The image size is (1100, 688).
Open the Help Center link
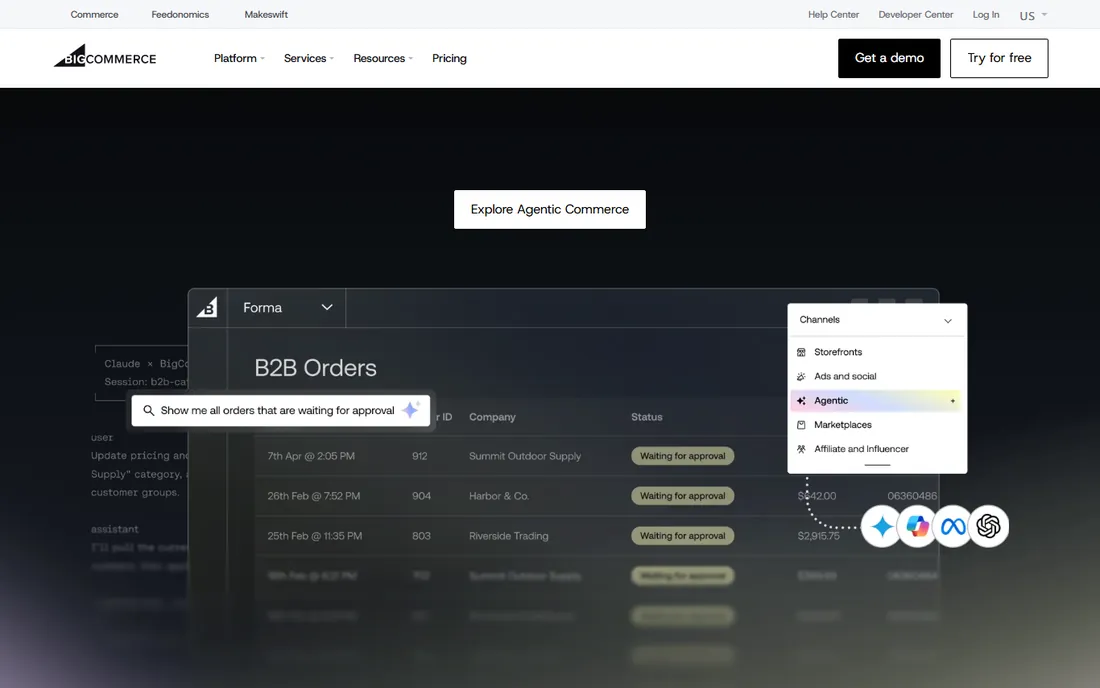pos(833,14)
